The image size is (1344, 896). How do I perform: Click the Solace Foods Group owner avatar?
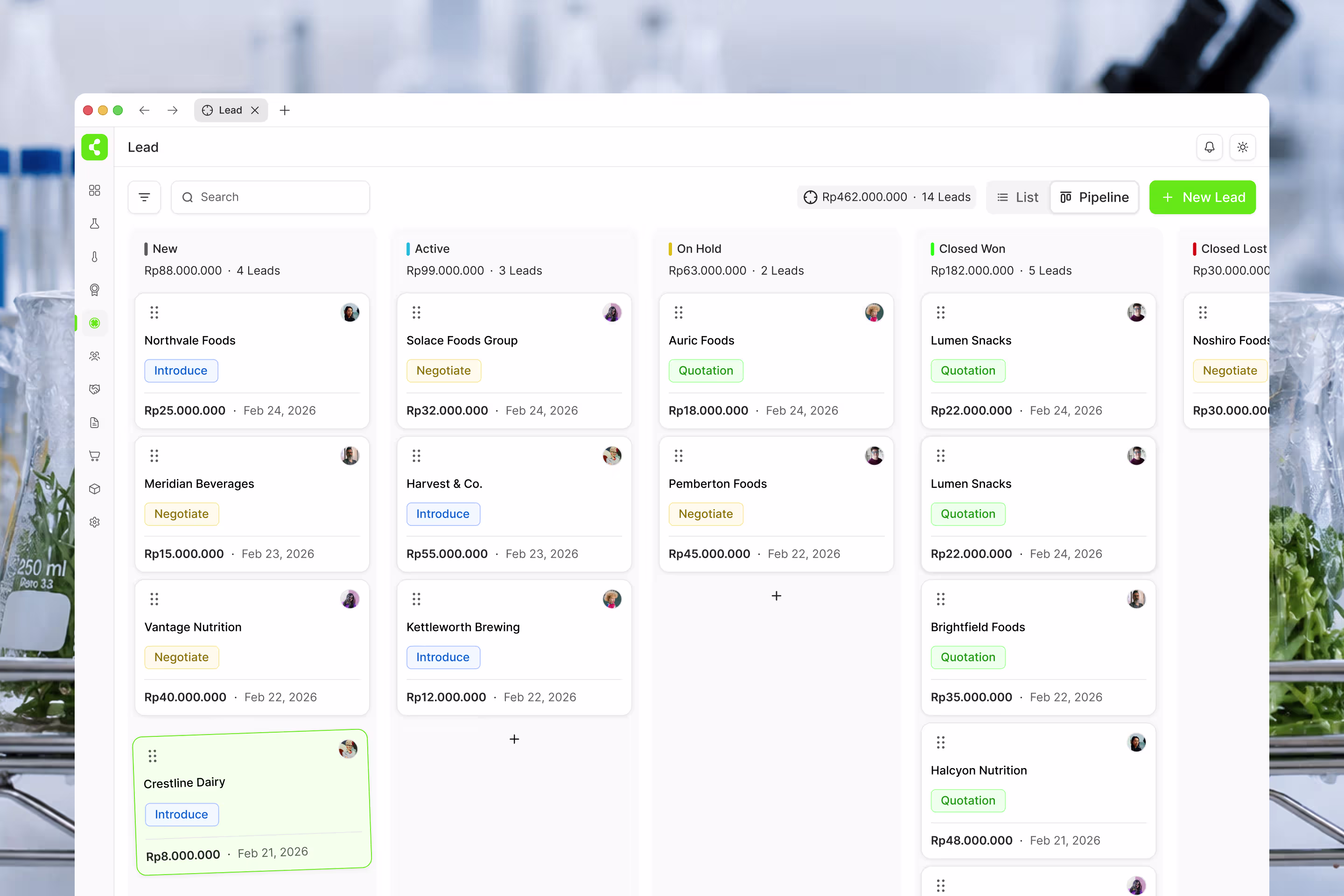coord(612,313)
